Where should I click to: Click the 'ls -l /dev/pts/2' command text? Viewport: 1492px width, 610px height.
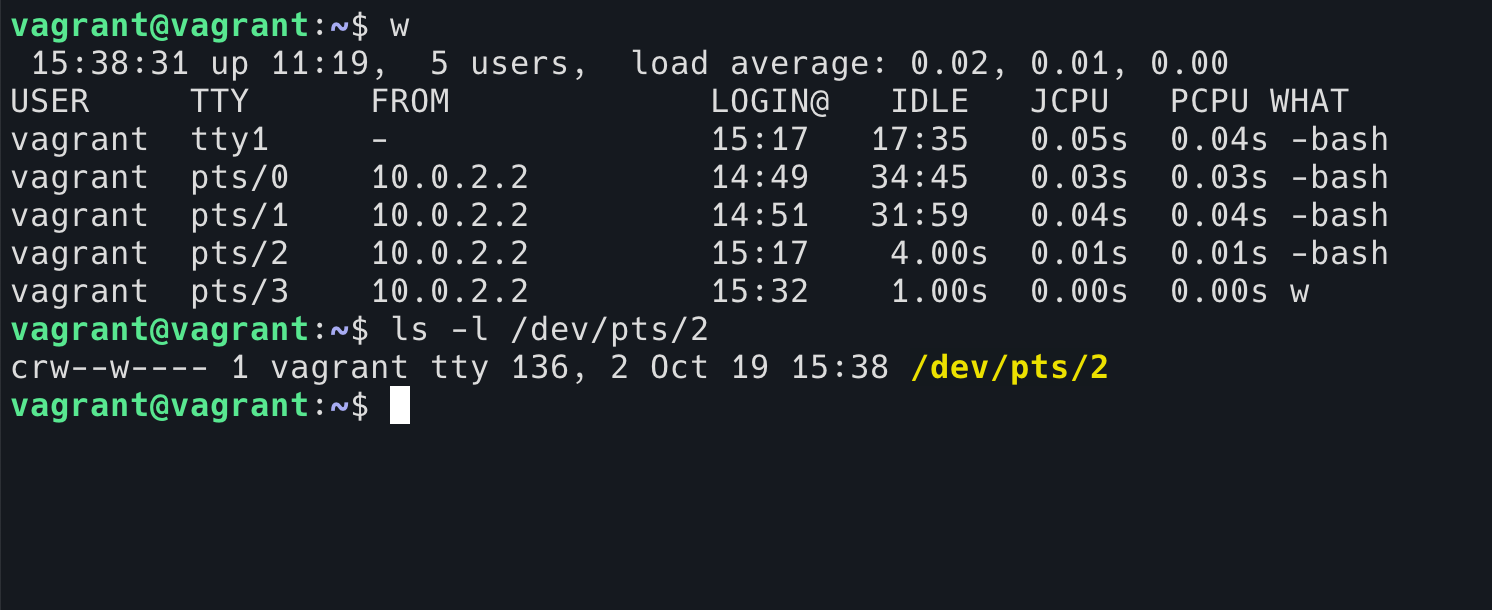(x=550, y=330)
